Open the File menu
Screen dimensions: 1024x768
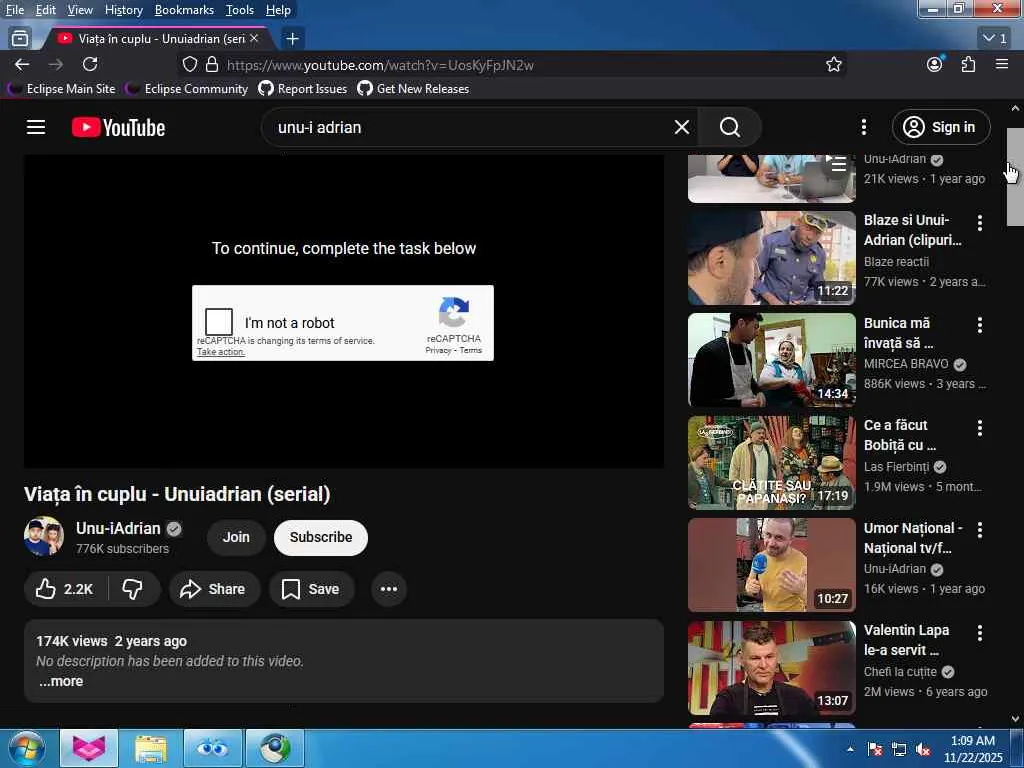pyautogui.click(x=14, y=10)
